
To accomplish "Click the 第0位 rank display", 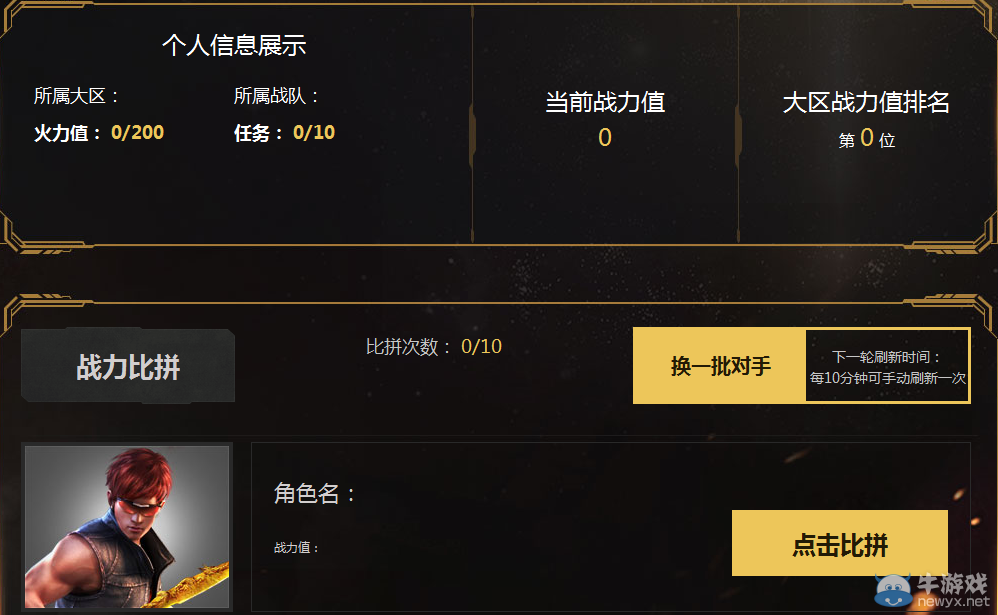I will point(866,141).
